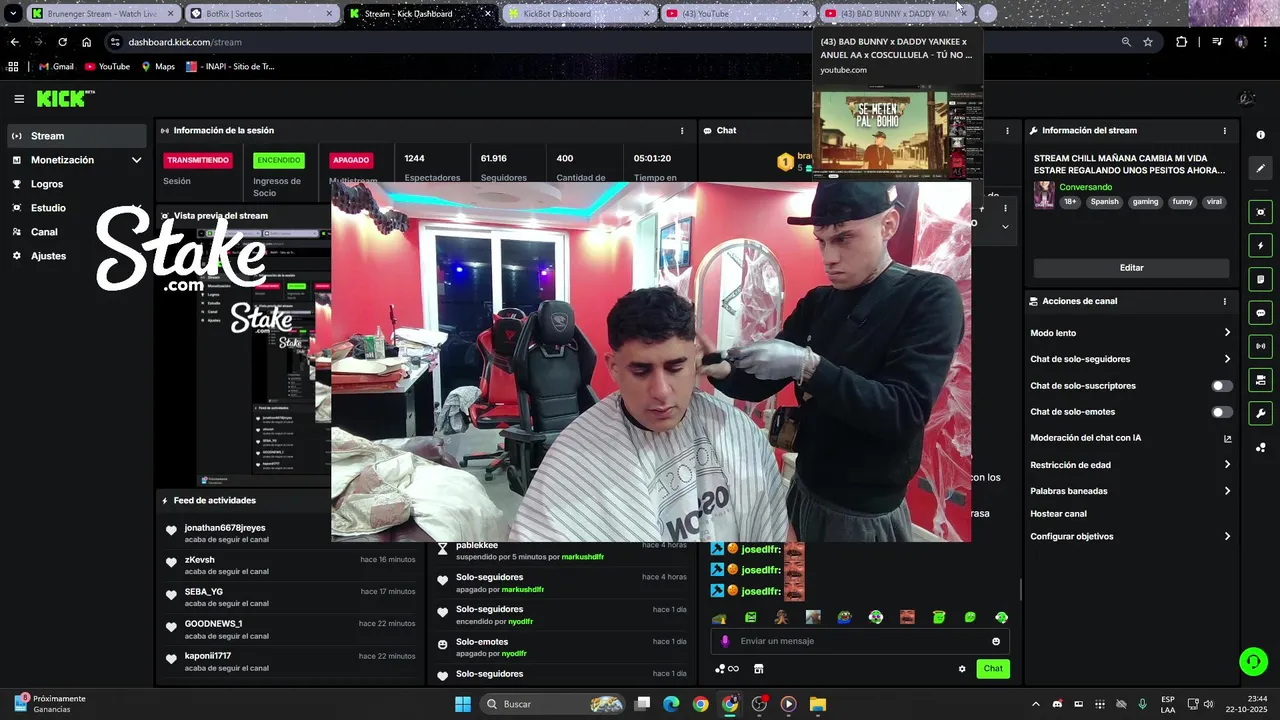Image resolution: width=1280 pixels, height=720 pixels.
Task: Open Maps bookmark
Action: point(158,67)
